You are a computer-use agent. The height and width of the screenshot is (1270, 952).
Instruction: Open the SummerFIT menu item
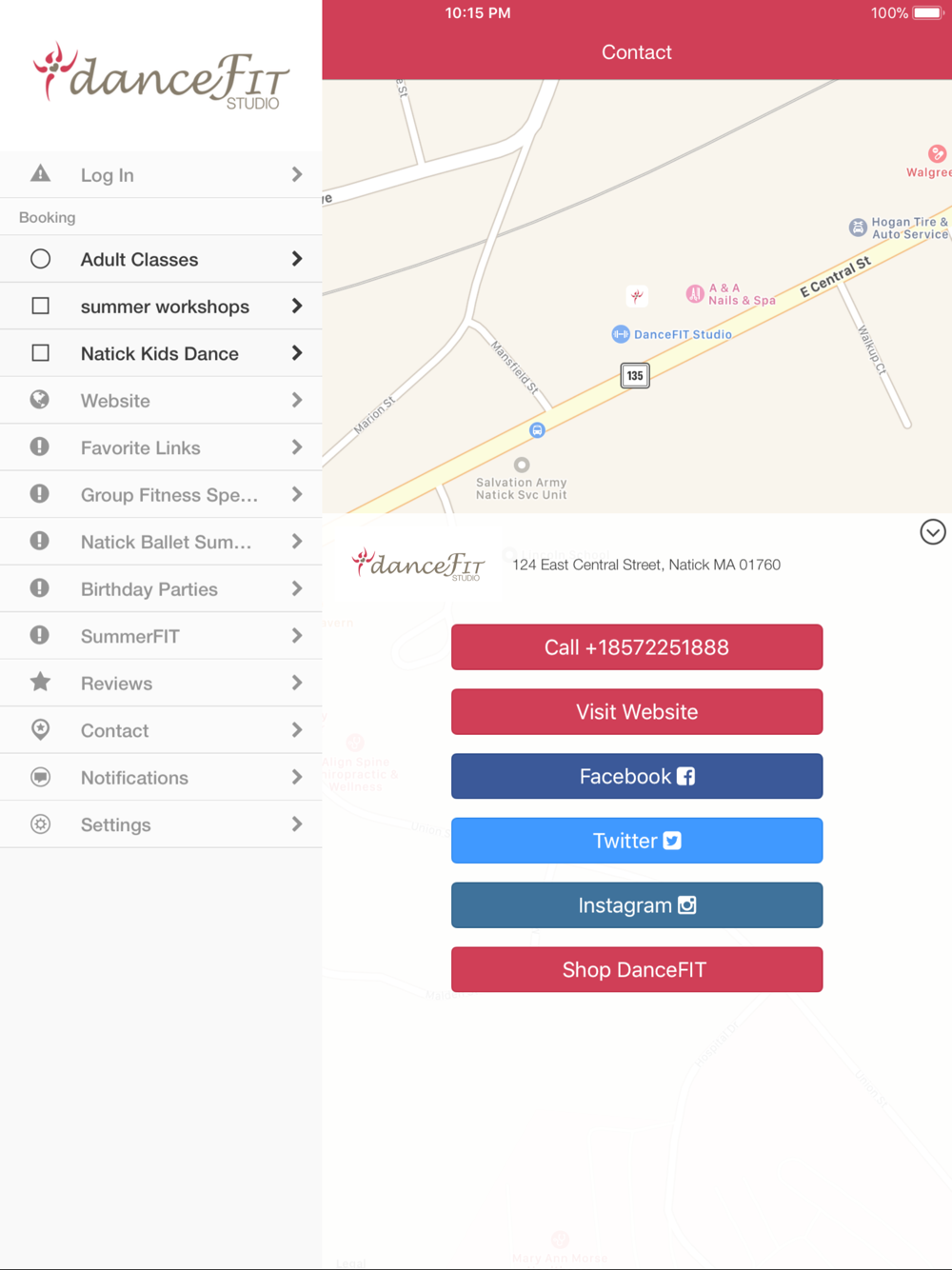coord(161,636)
